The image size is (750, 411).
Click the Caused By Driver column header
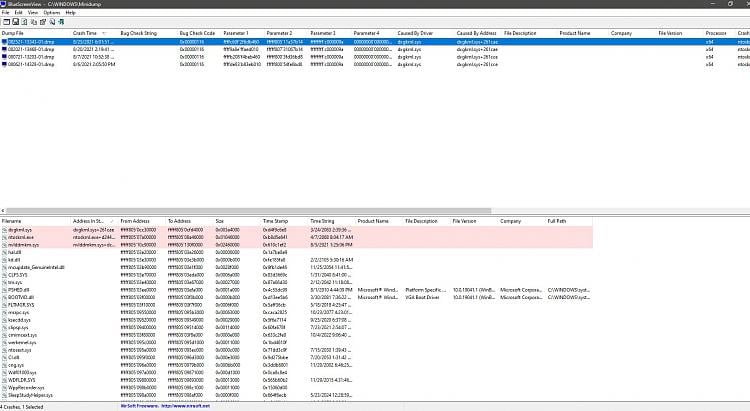(x=425, y=33)
